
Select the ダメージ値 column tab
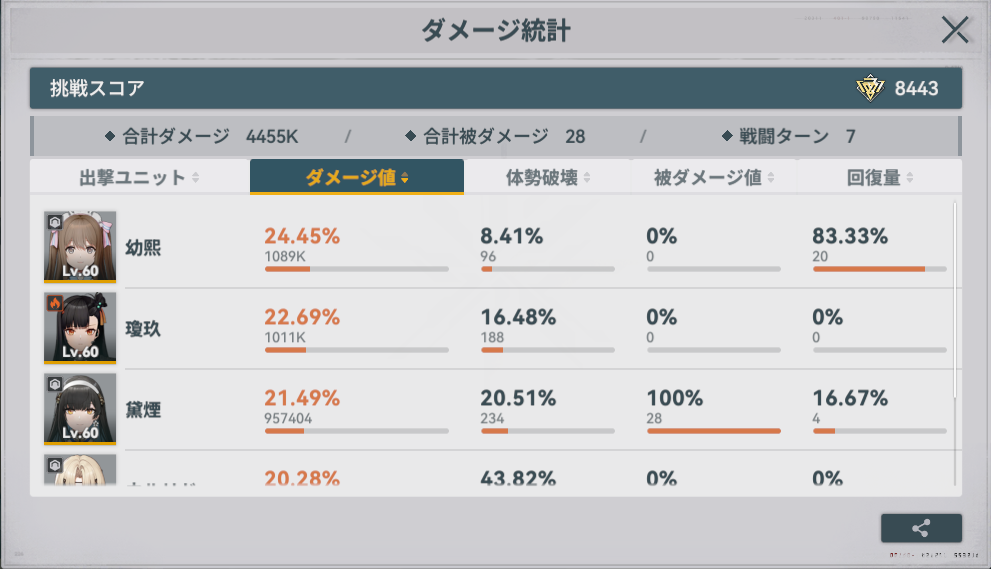pyautogui.click(x=356, y=178)
